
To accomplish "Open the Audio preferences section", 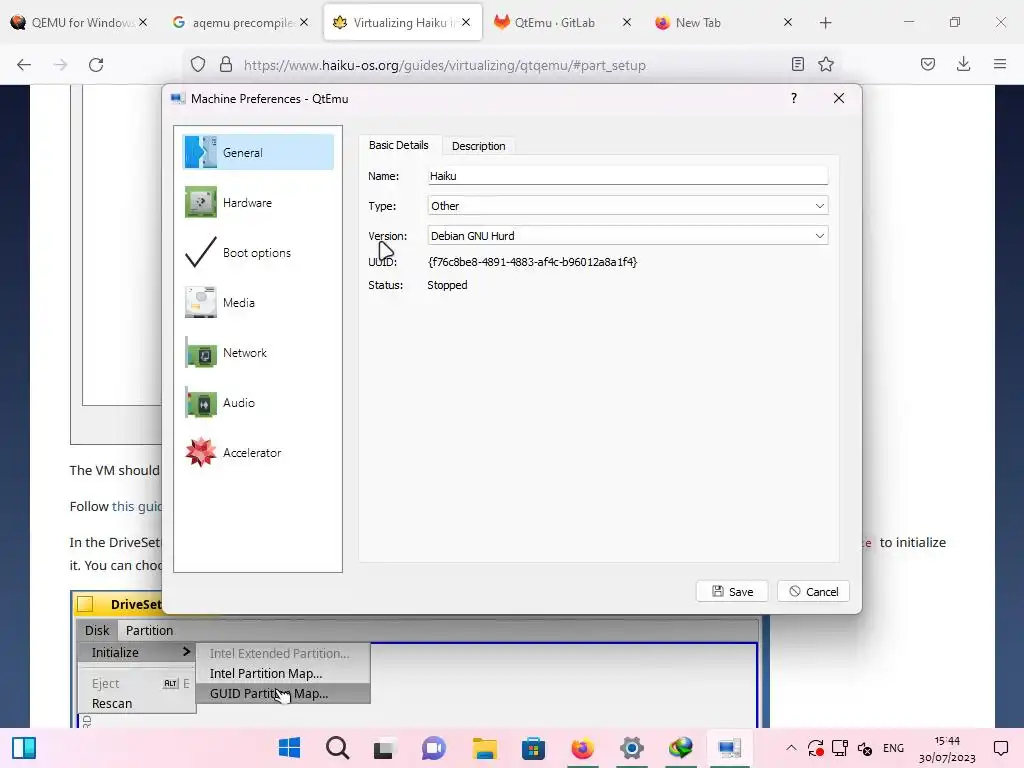I will pos(258,403).
